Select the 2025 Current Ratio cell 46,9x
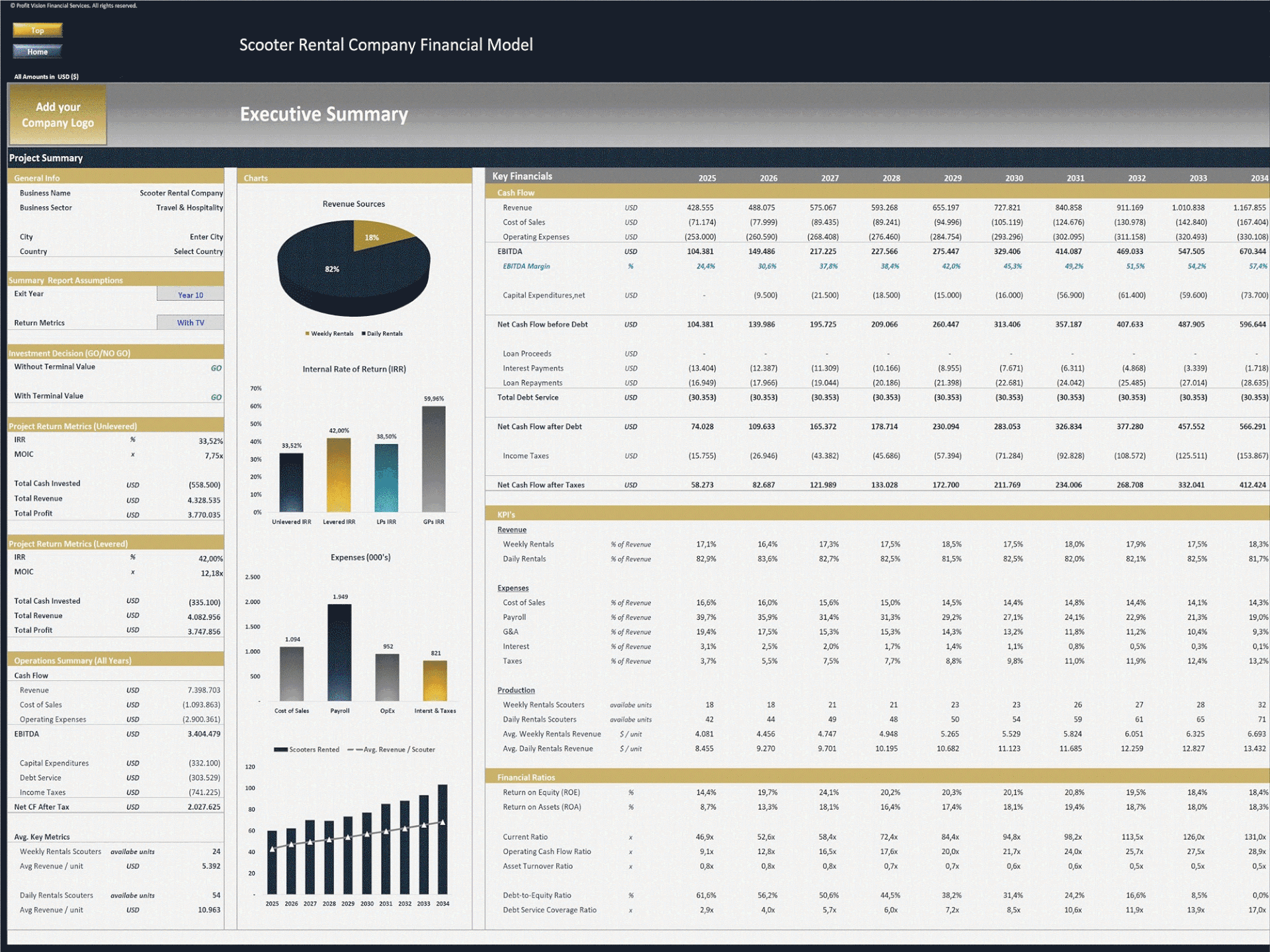Image resolution: width=1270 pixels, height=952 pixels. [x=704, y=837]
